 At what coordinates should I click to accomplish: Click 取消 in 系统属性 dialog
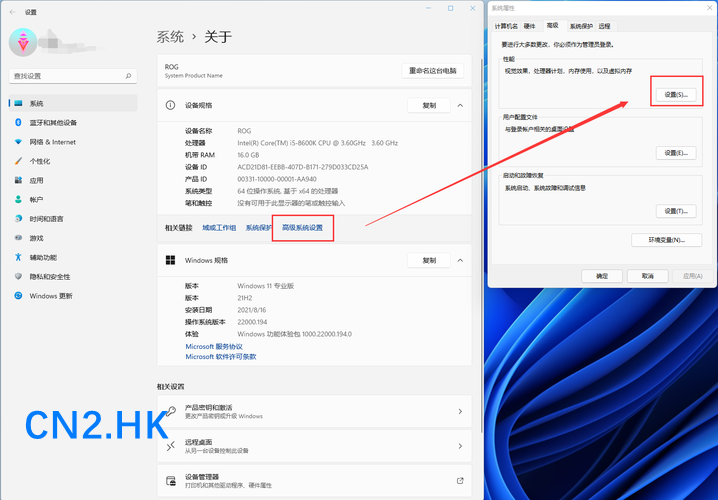click(x=647, y=276)
